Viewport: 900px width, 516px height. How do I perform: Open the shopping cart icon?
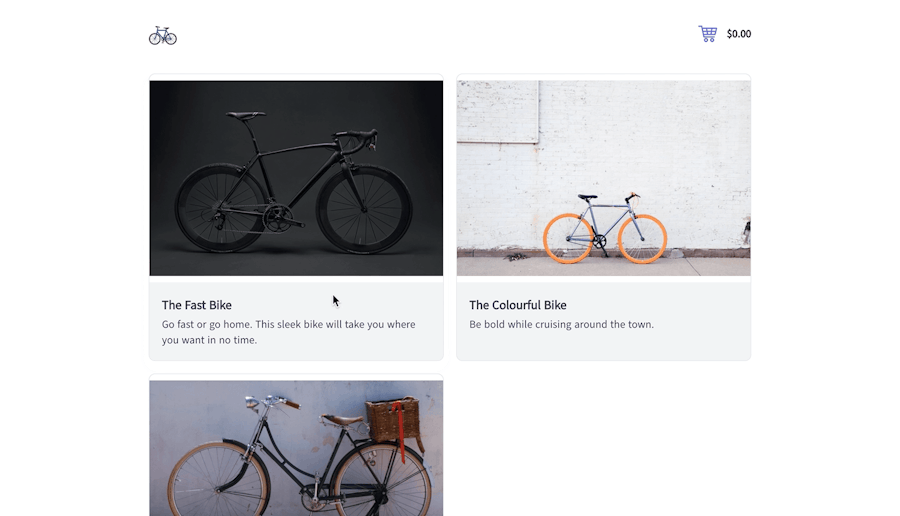point(707,34)
